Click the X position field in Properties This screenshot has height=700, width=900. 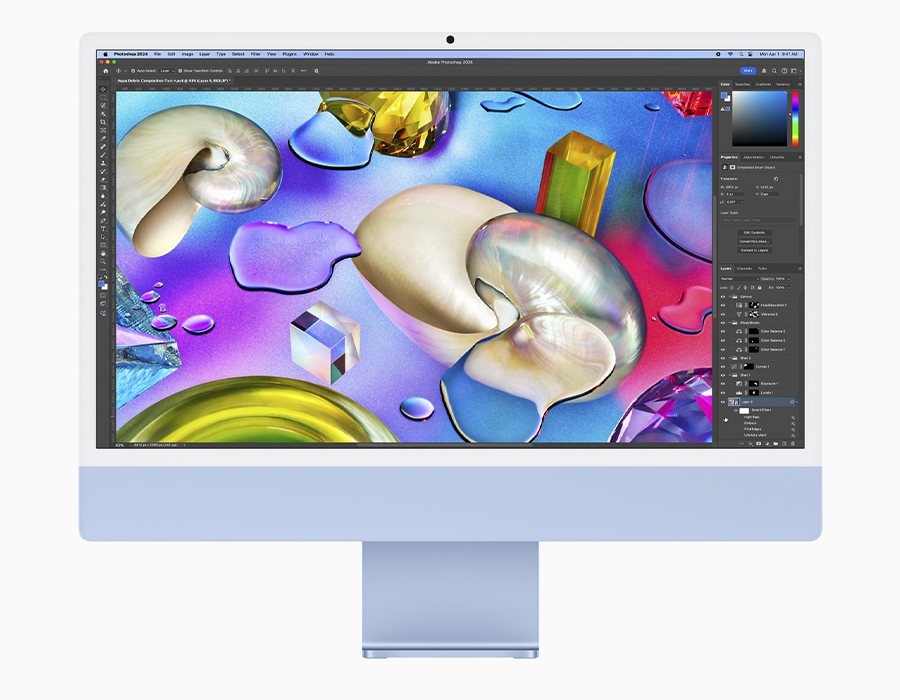(x=735, y=194)
